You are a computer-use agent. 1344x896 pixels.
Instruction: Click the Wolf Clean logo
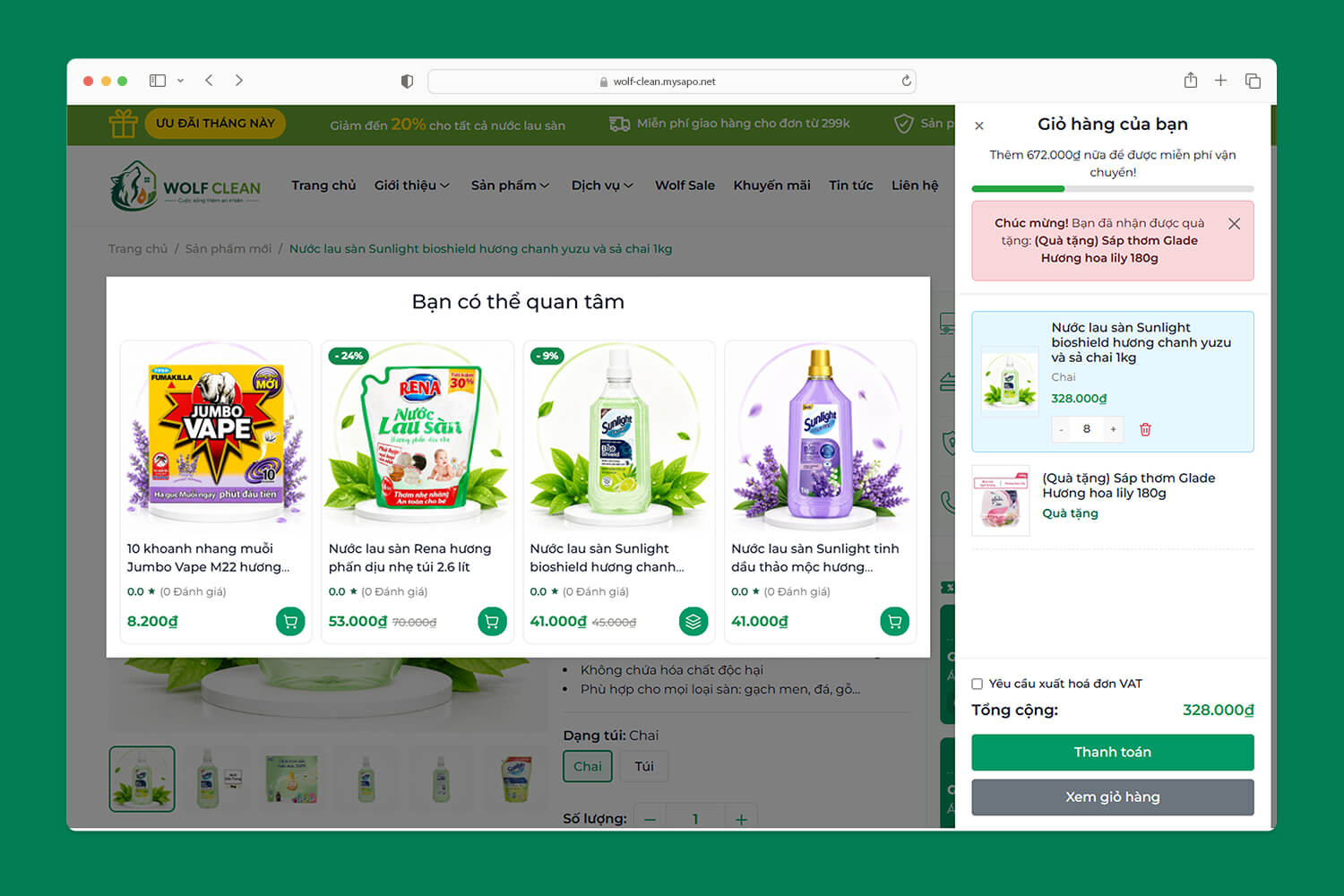185,186
